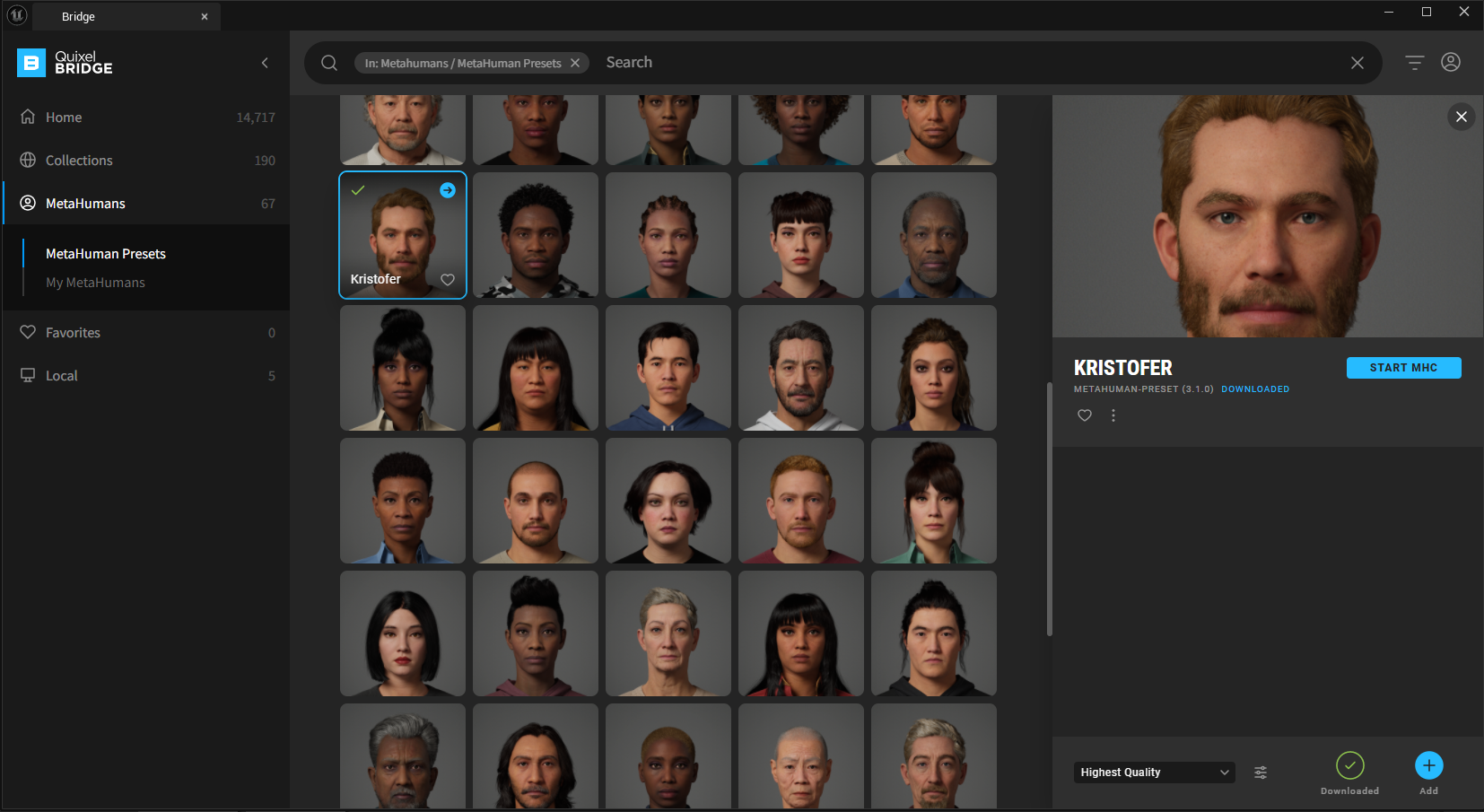The image size is (1484, 812).
Task: Open the filter options icon
Action: 1415,63
